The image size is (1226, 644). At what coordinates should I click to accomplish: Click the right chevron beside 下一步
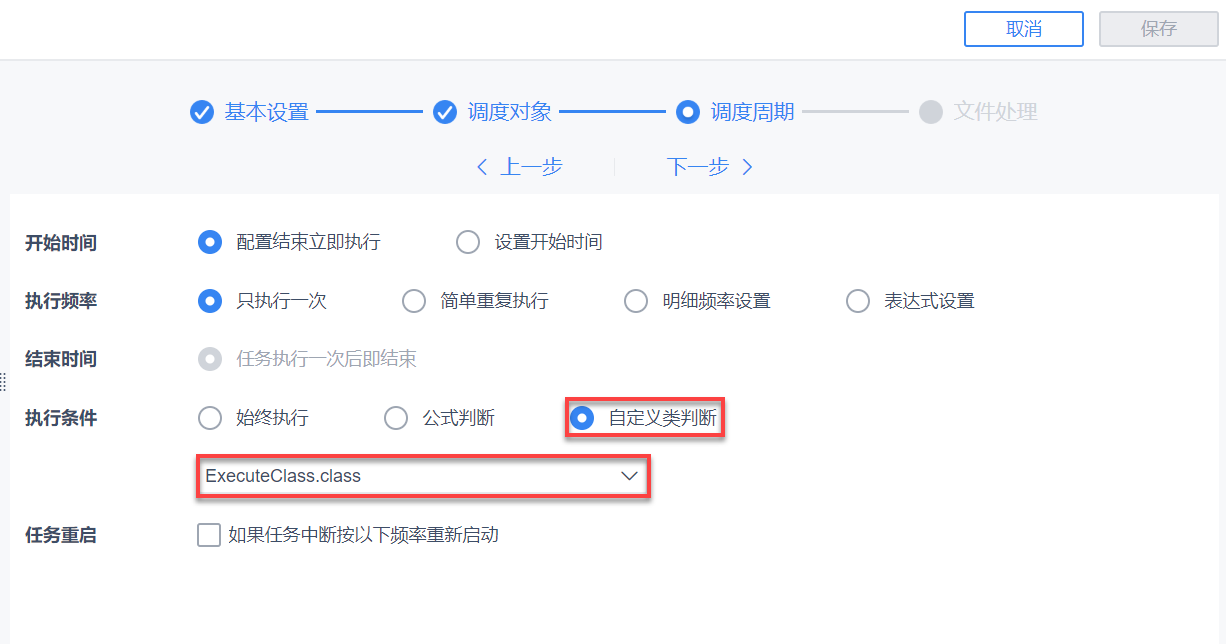(747, 167)
